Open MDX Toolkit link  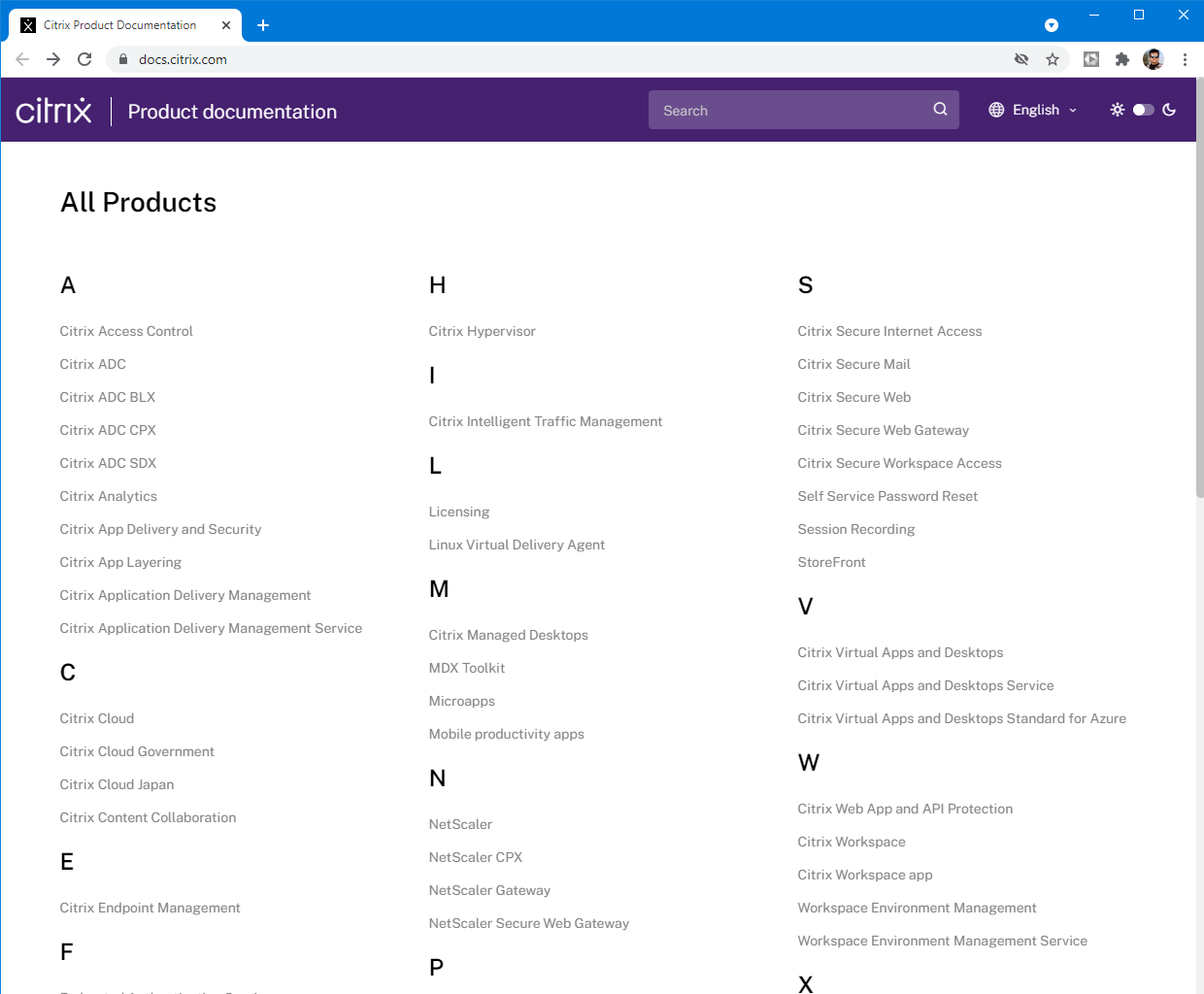point(467,668)
